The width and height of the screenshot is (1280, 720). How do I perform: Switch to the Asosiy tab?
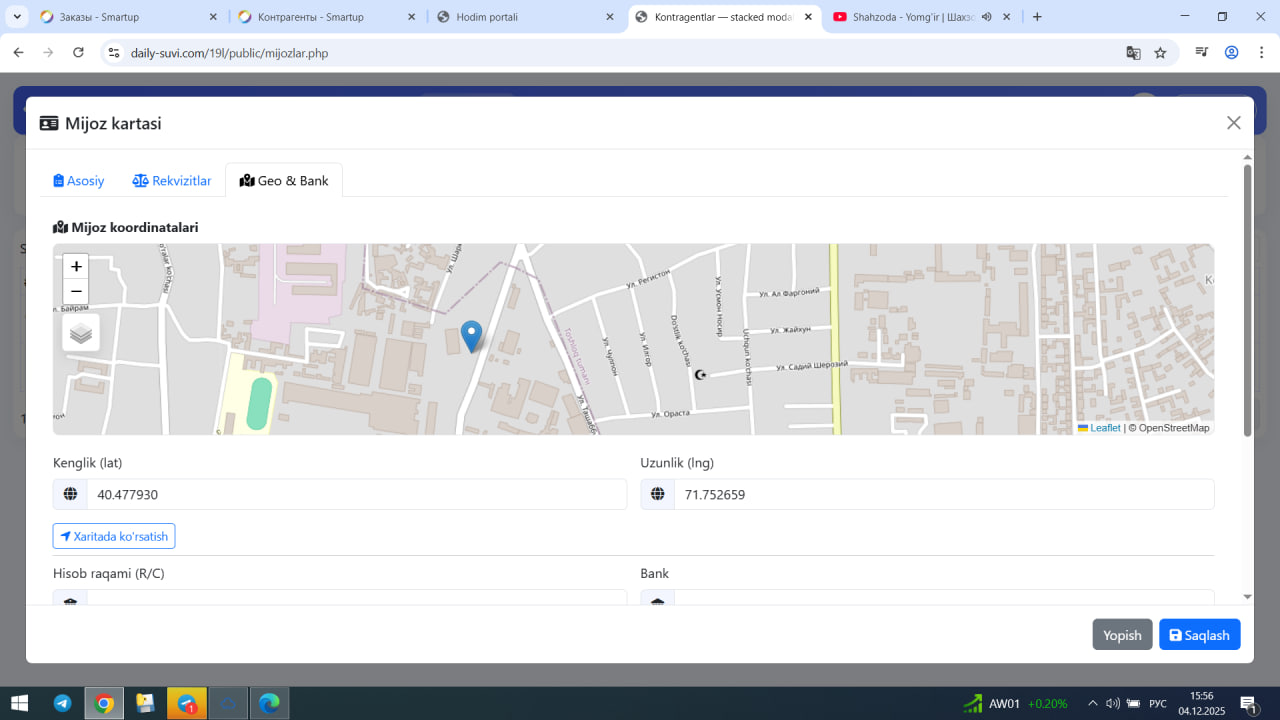coord(79,181)
